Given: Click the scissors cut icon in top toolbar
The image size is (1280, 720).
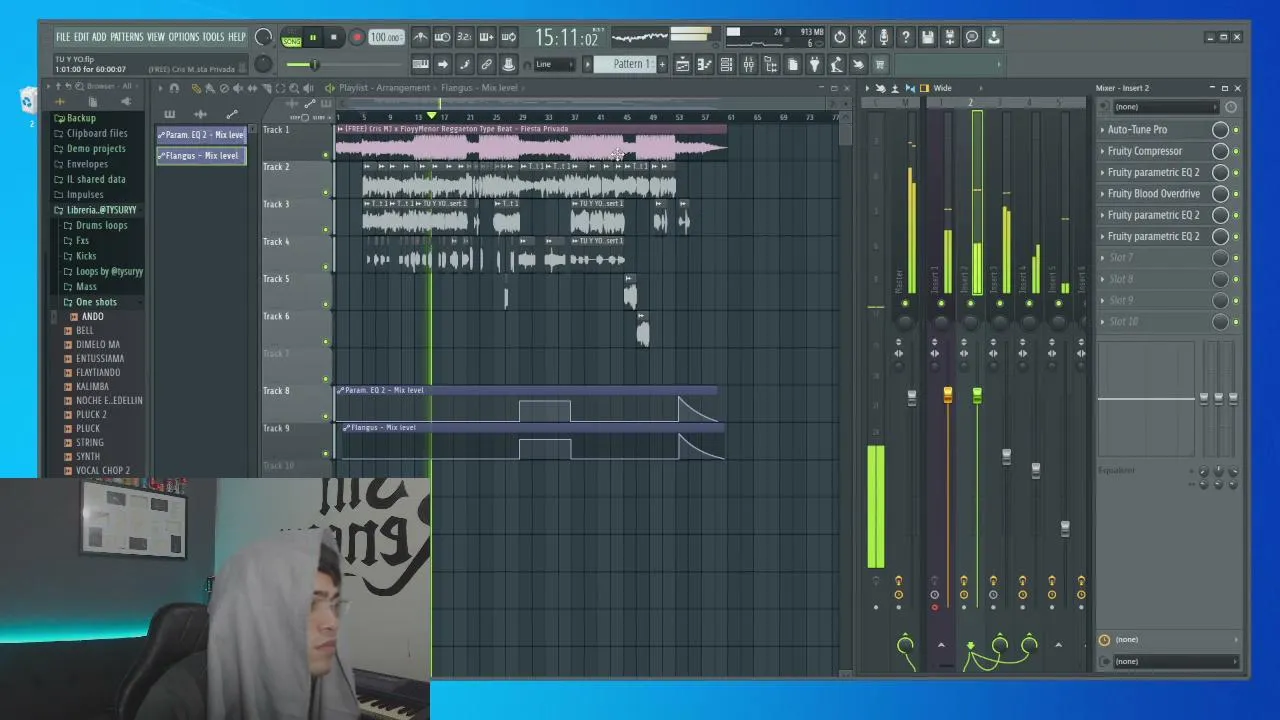Looking at the screenshot, I should (861, 37).
